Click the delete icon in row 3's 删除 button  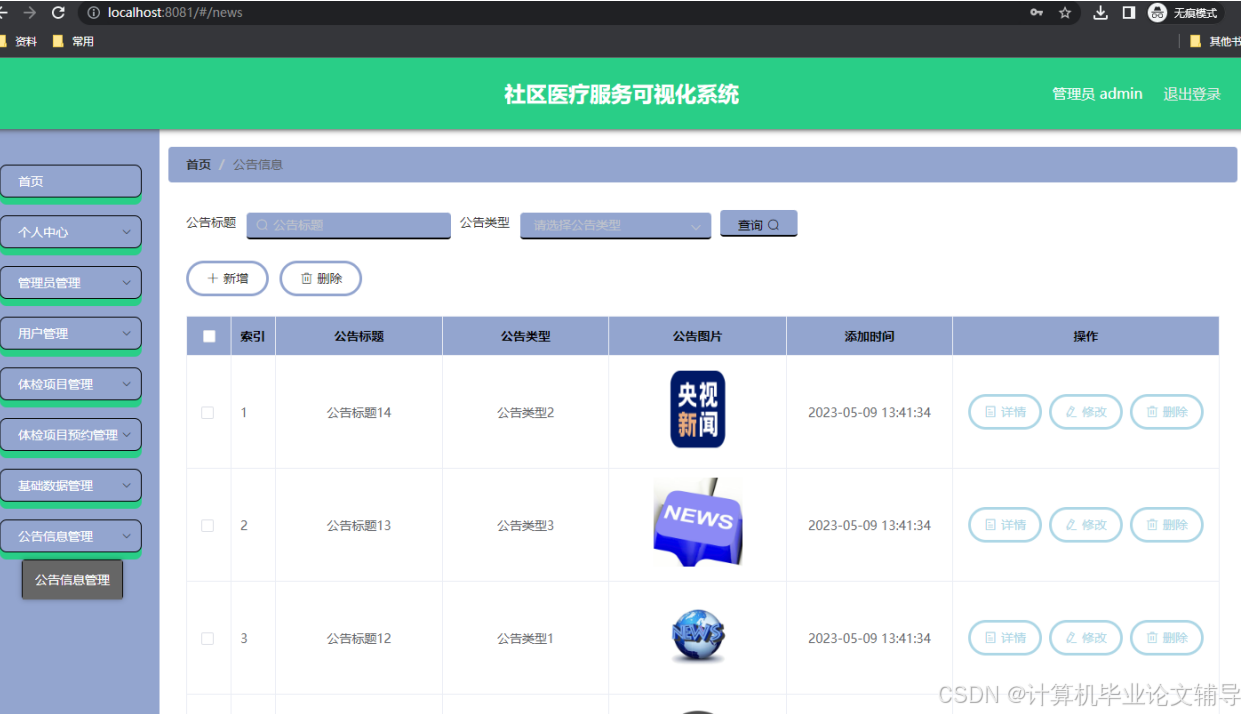click(x=1152, y=638)
